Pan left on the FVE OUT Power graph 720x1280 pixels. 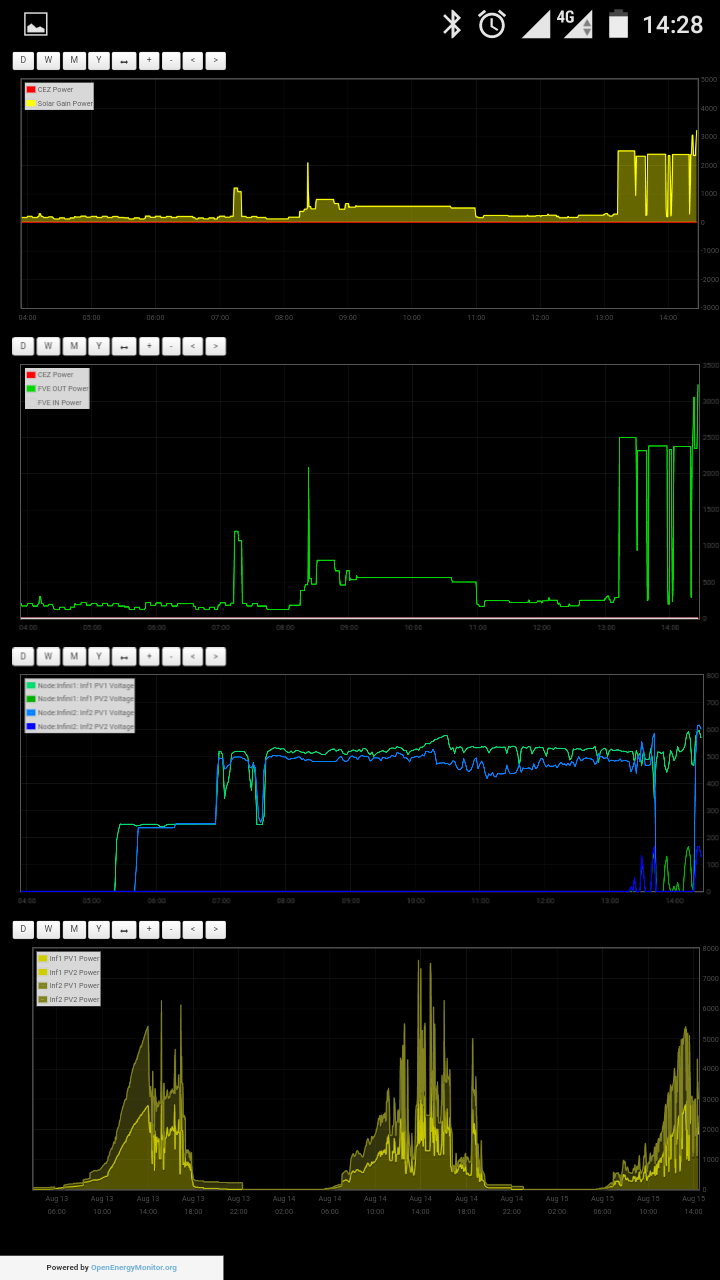click(x=193, y=346)
